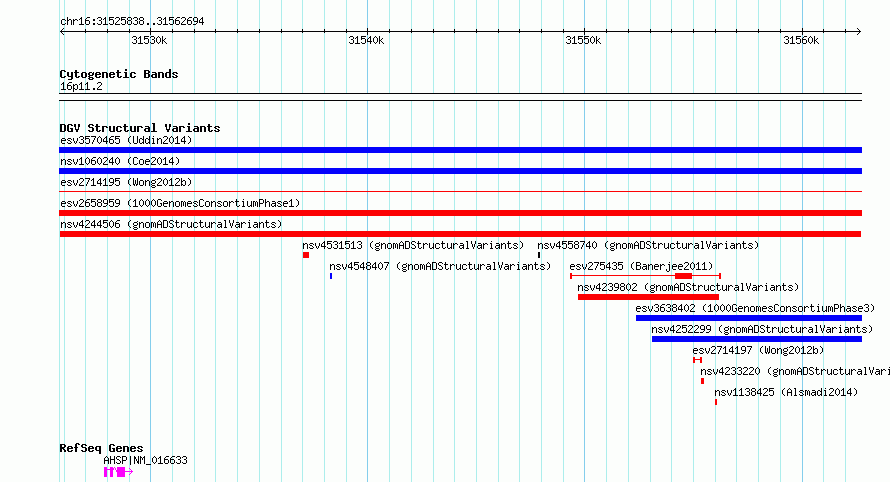Click the chr16:31525838..31562694 coordinate text
The height and width of the screenshot is (482, 890).
(x=132, y=22)
